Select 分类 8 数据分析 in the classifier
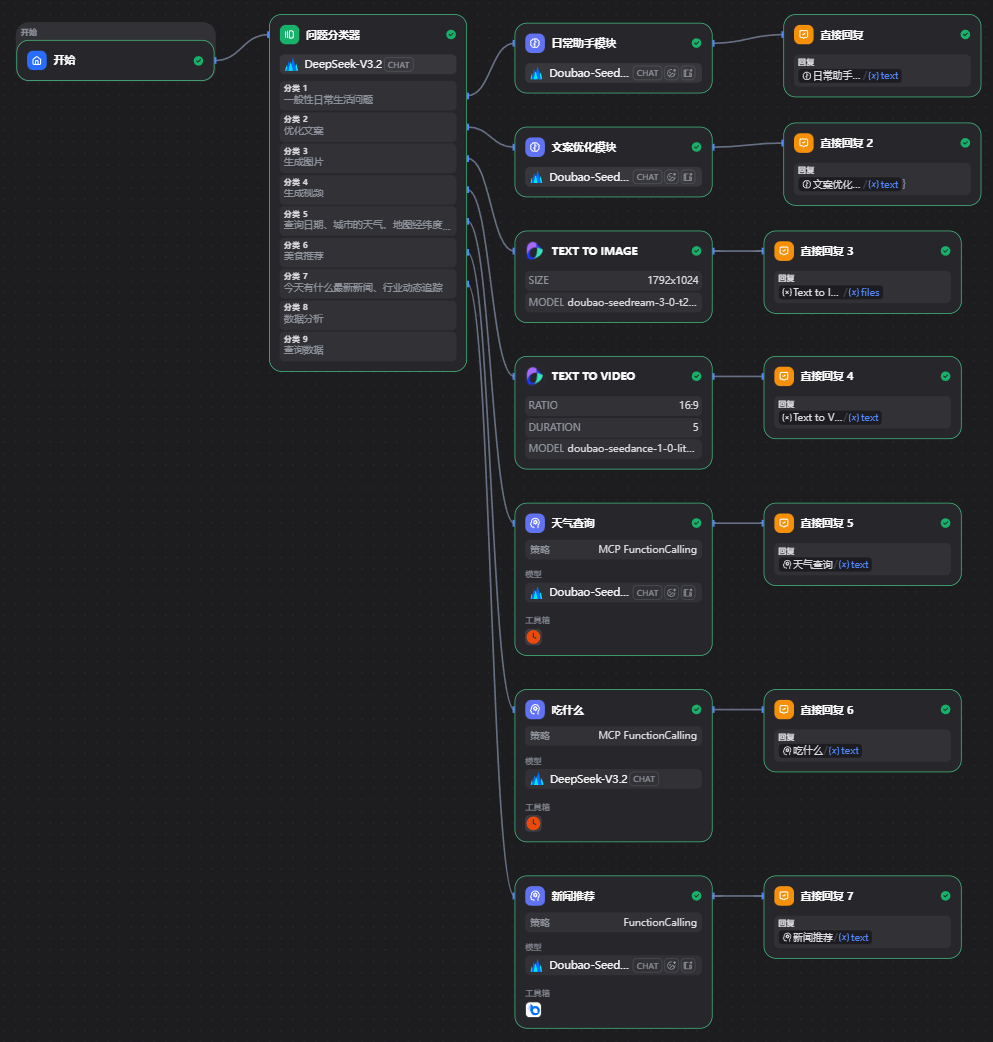This screenshot has height=1042, width=993. tap(367, 314)
